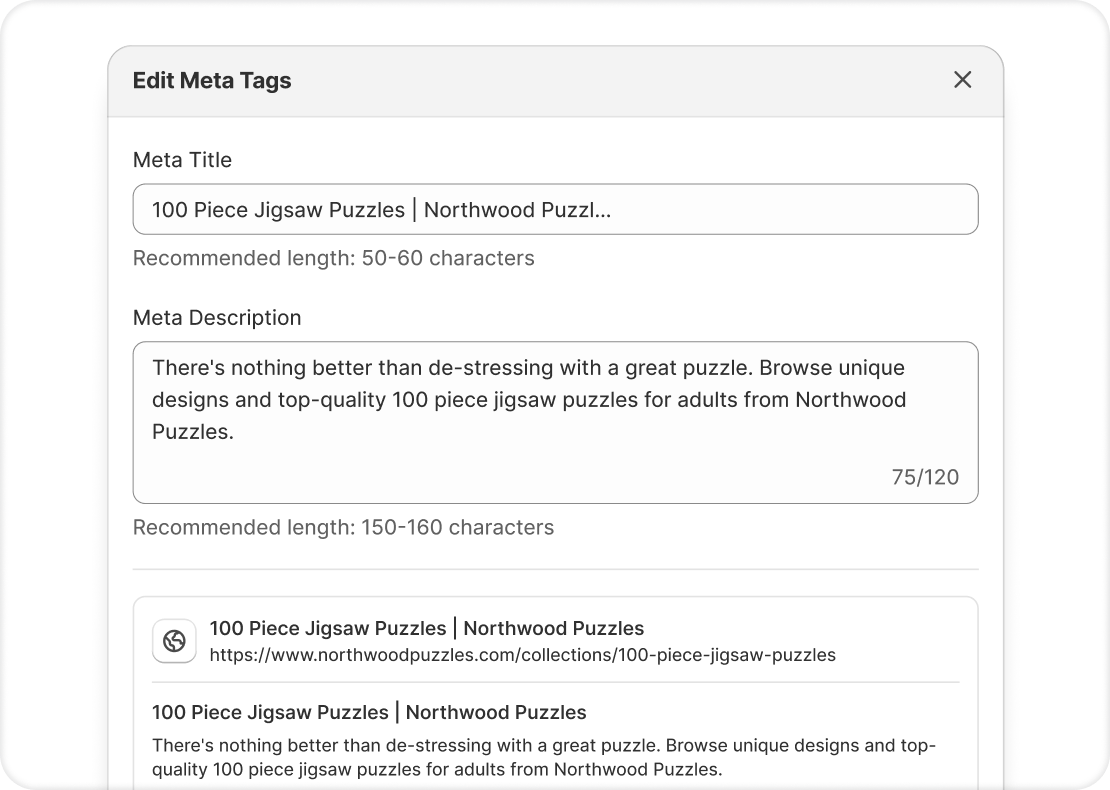Click the northwoodpuzzles.com preview URL

coord(522,656)
